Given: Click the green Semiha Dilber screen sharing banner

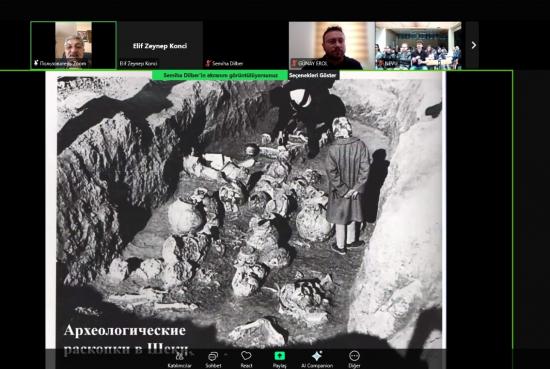Looking at the screenshot, I should pos(220,75).
